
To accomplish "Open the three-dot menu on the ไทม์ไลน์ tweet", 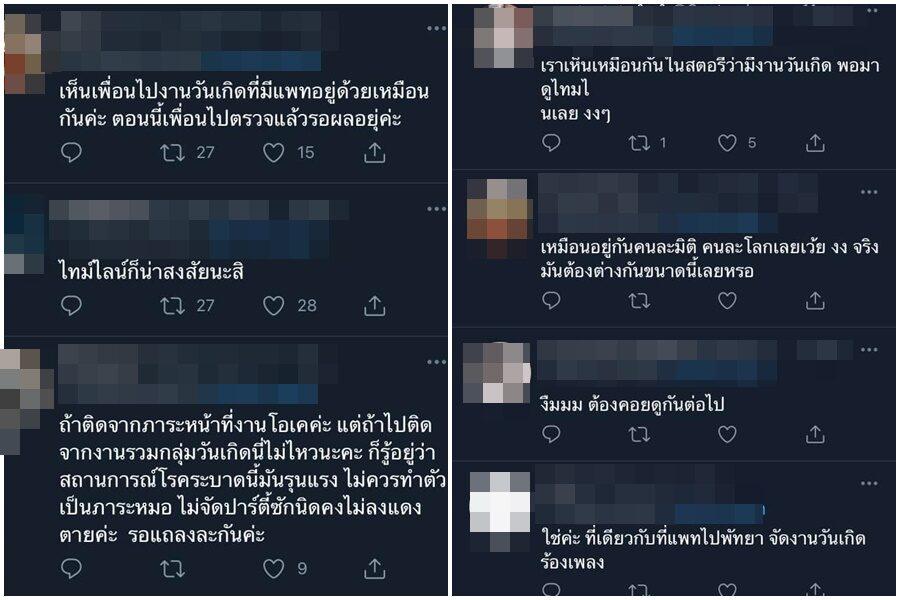I will (436, 208).
